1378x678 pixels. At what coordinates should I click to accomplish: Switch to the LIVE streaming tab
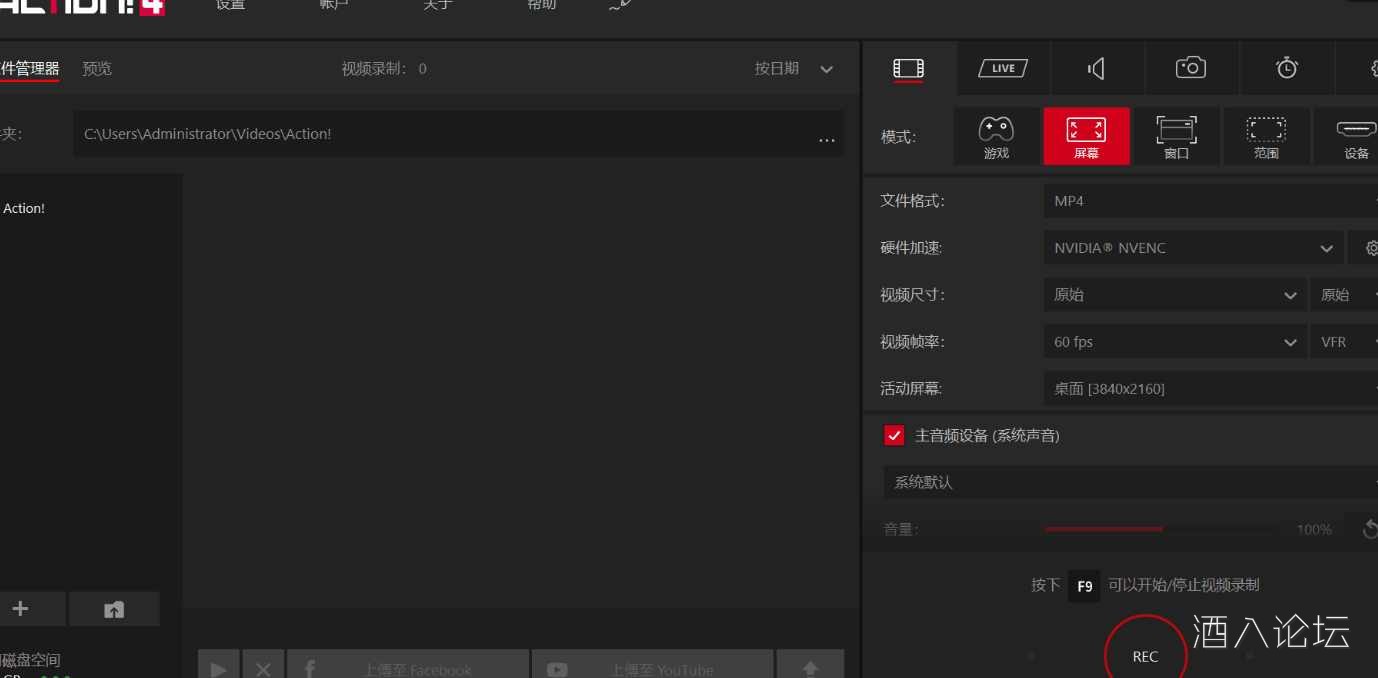click(x=1003, y=68)
